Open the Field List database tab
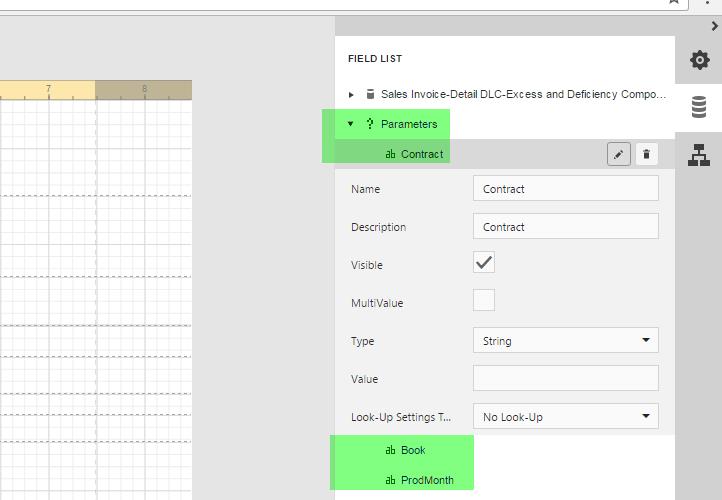 click(x=699, y=108)
